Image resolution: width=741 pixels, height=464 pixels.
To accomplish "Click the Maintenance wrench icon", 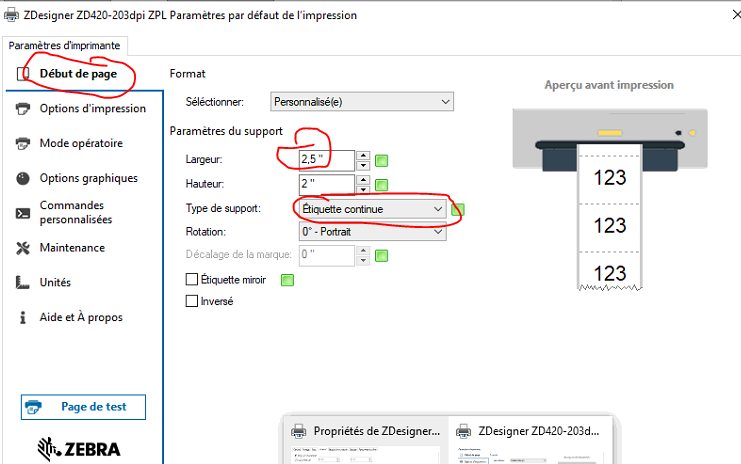I will tap(22, 248).
